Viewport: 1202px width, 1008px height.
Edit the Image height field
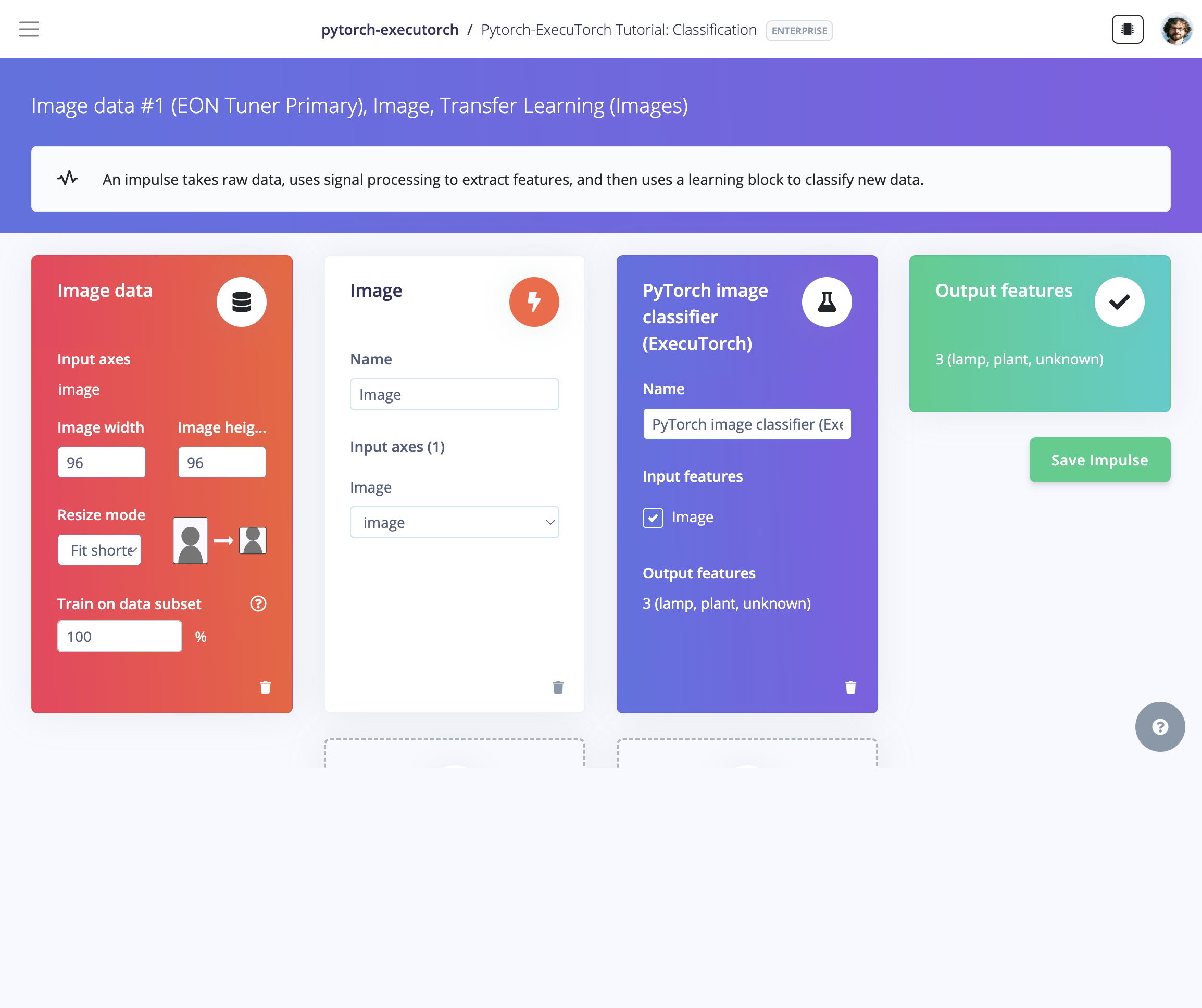tap(221, 462)
